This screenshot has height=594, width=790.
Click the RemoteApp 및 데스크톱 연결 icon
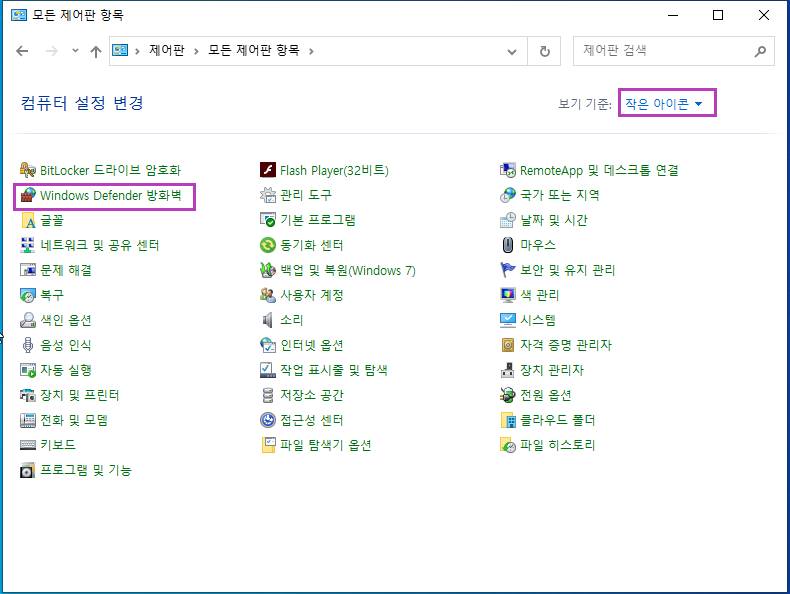coord(508,170)
